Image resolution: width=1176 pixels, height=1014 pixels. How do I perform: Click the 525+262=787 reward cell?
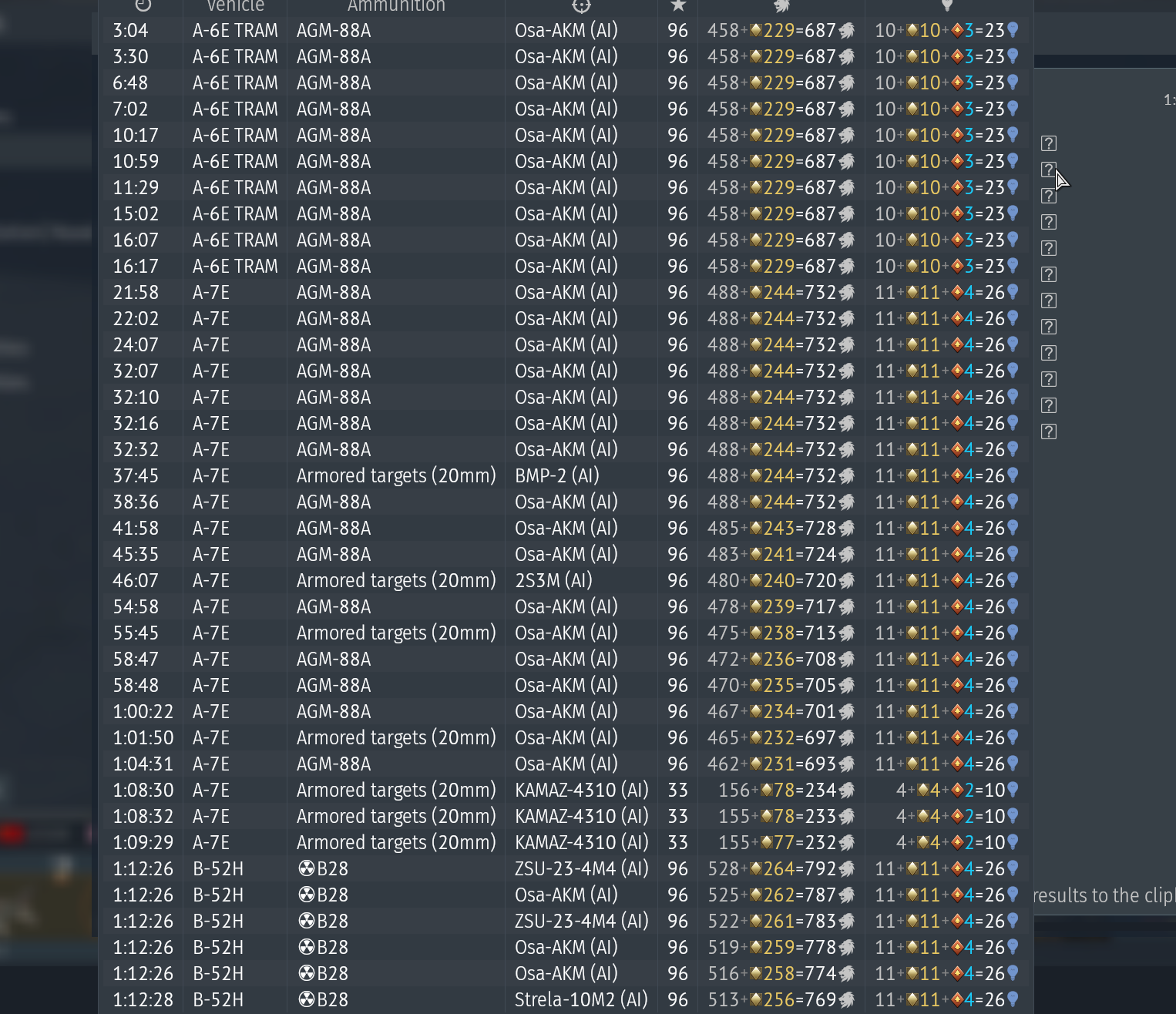[x=781, y=895]
